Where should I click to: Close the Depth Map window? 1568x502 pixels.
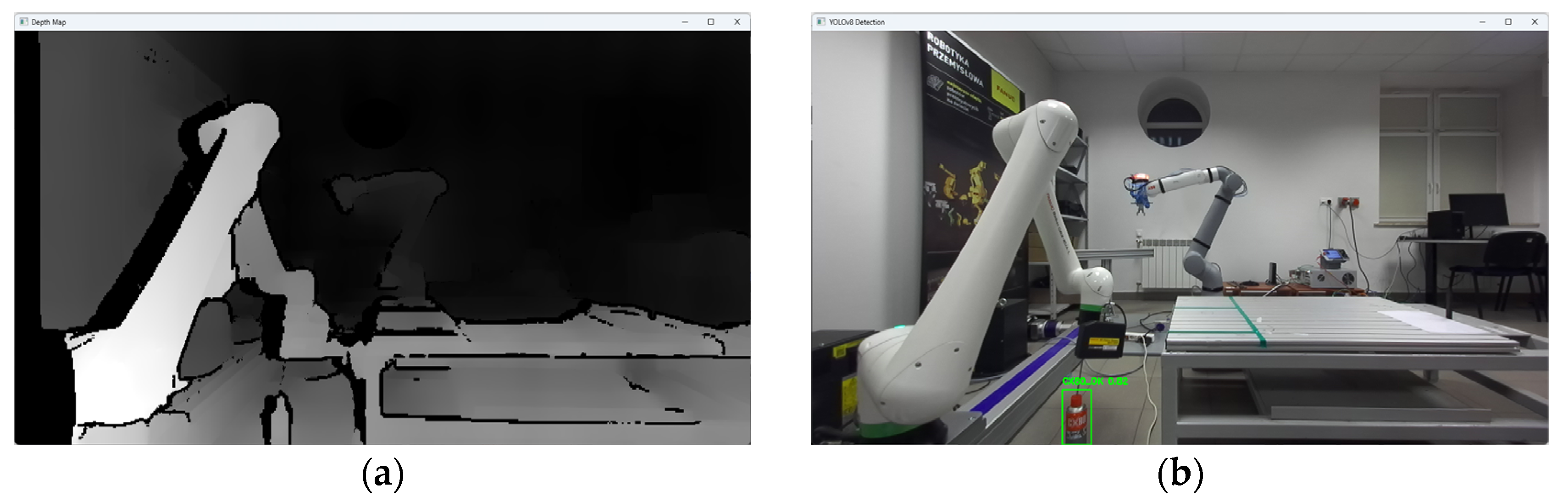click(x=737, y=22)
